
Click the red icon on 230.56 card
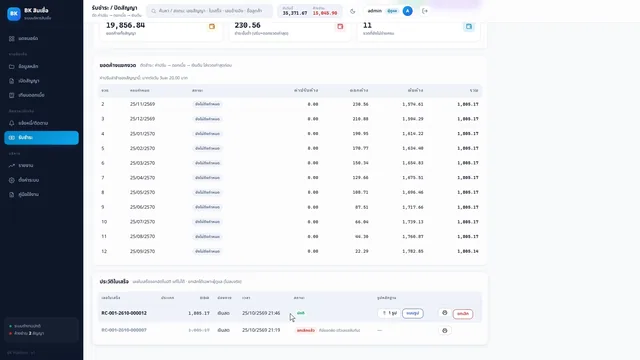pyautogui.click(x=340, y=27)
